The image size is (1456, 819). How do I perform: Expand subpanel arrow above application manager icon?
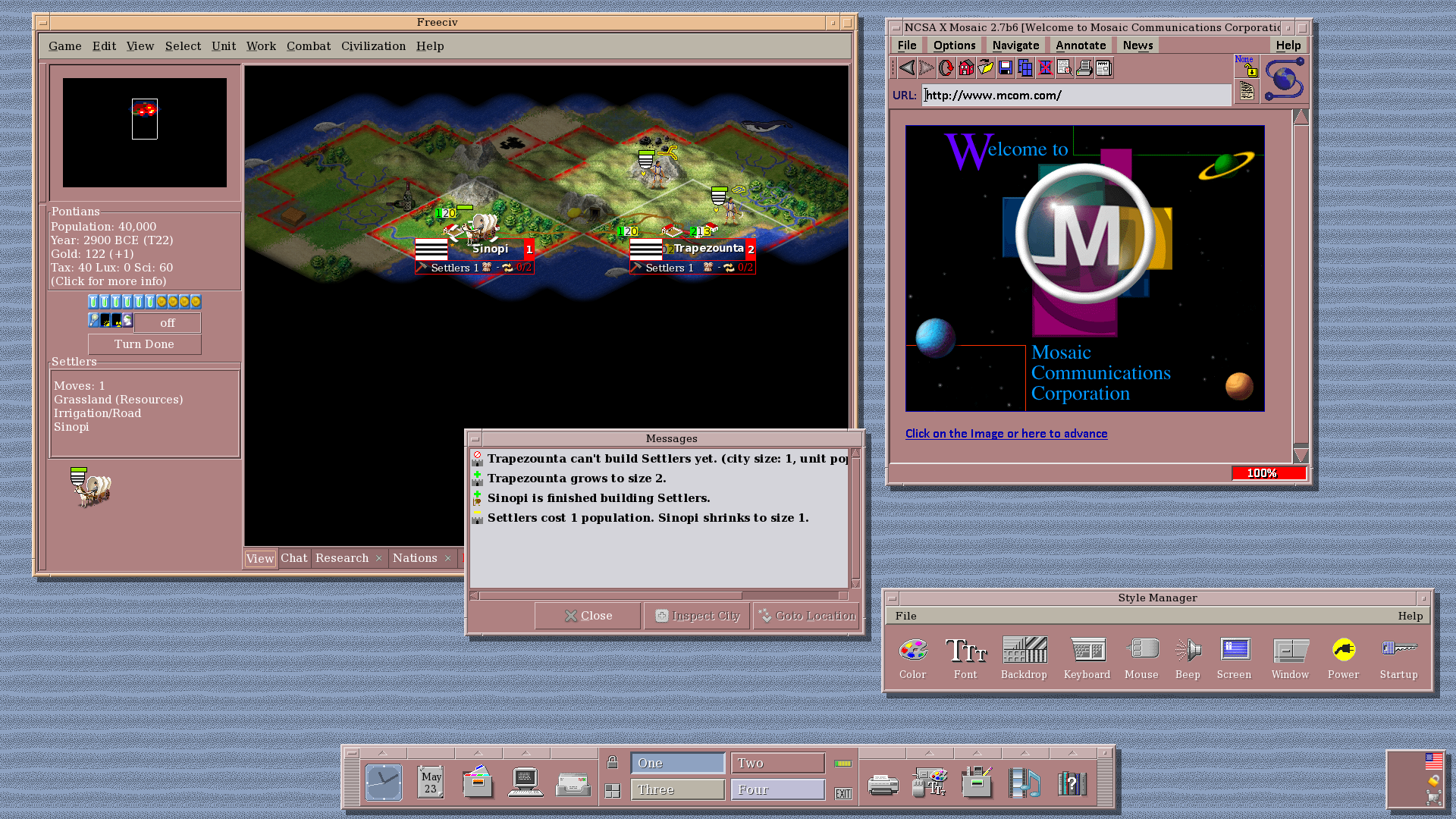point(977,753)
